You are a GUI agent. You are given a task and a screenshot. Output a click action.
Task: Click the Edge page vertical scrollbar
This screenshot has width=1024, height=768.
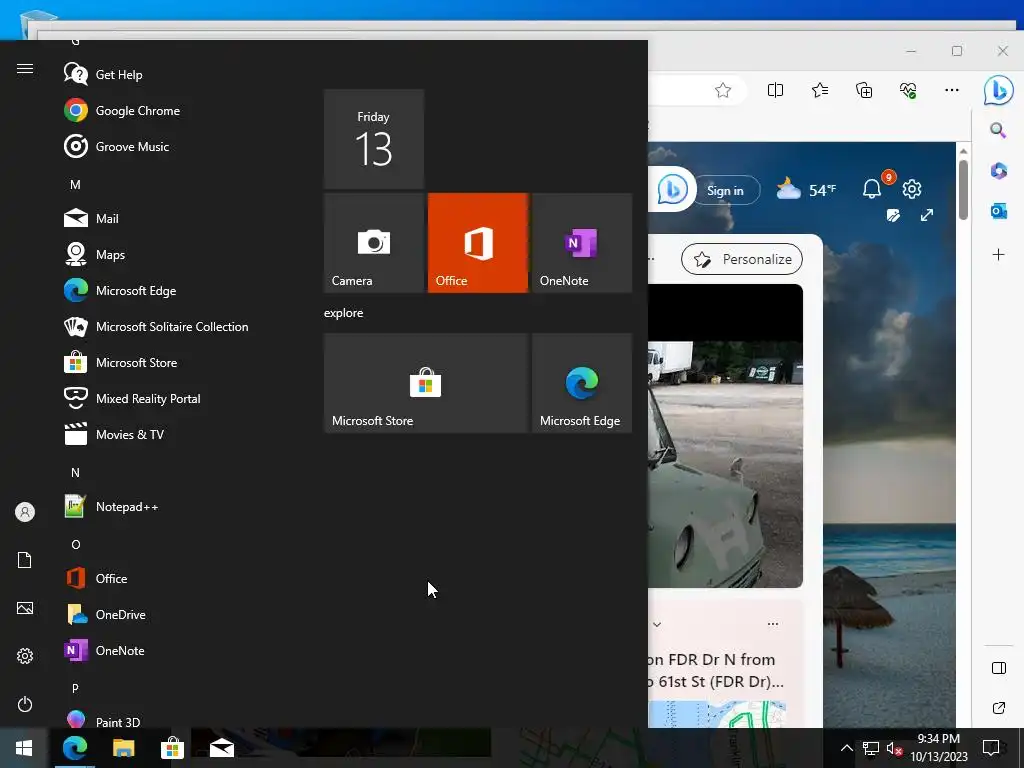click(963, 190)
